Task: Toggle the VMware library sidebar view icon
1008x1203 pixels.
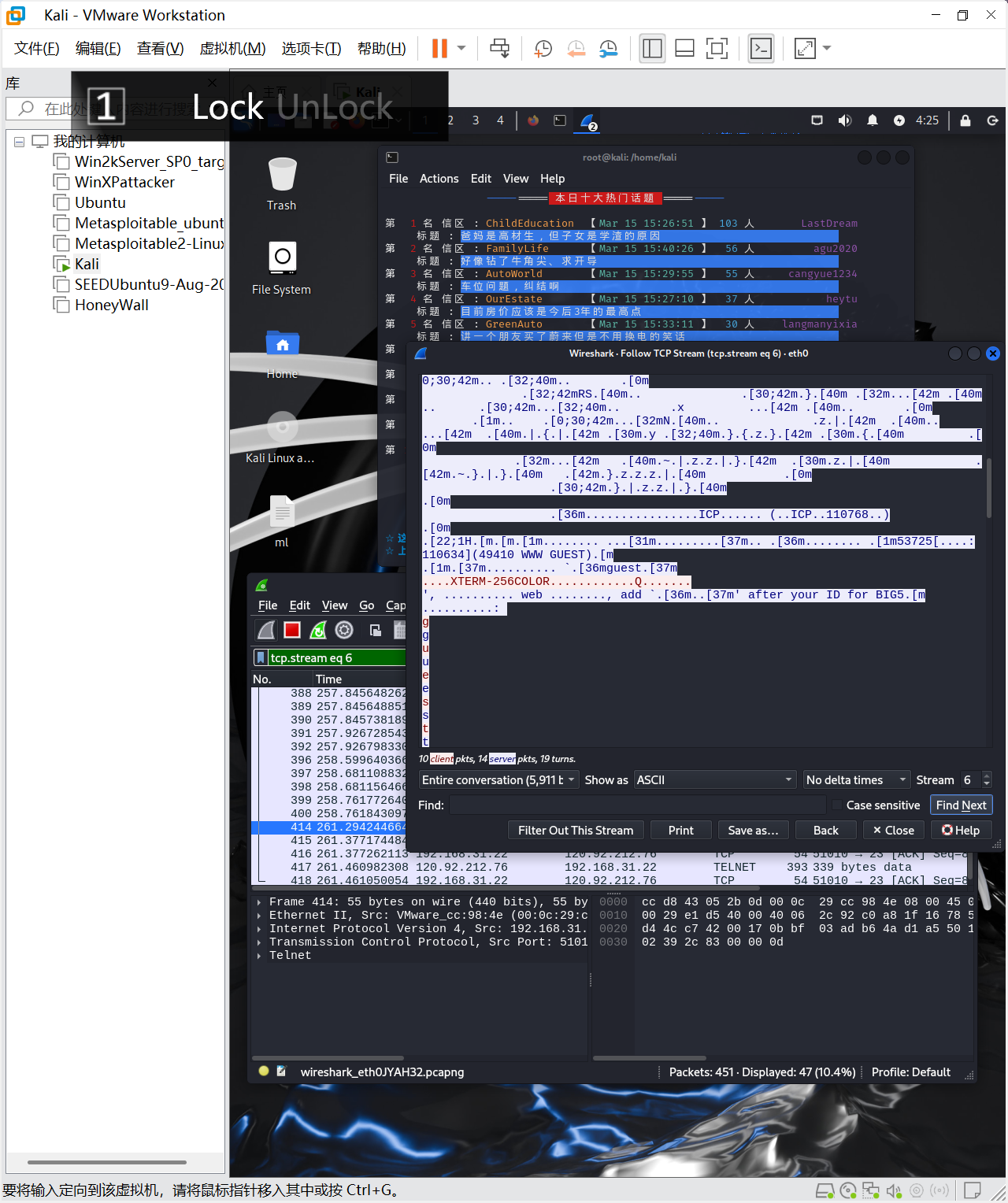Action: (652, 48)
